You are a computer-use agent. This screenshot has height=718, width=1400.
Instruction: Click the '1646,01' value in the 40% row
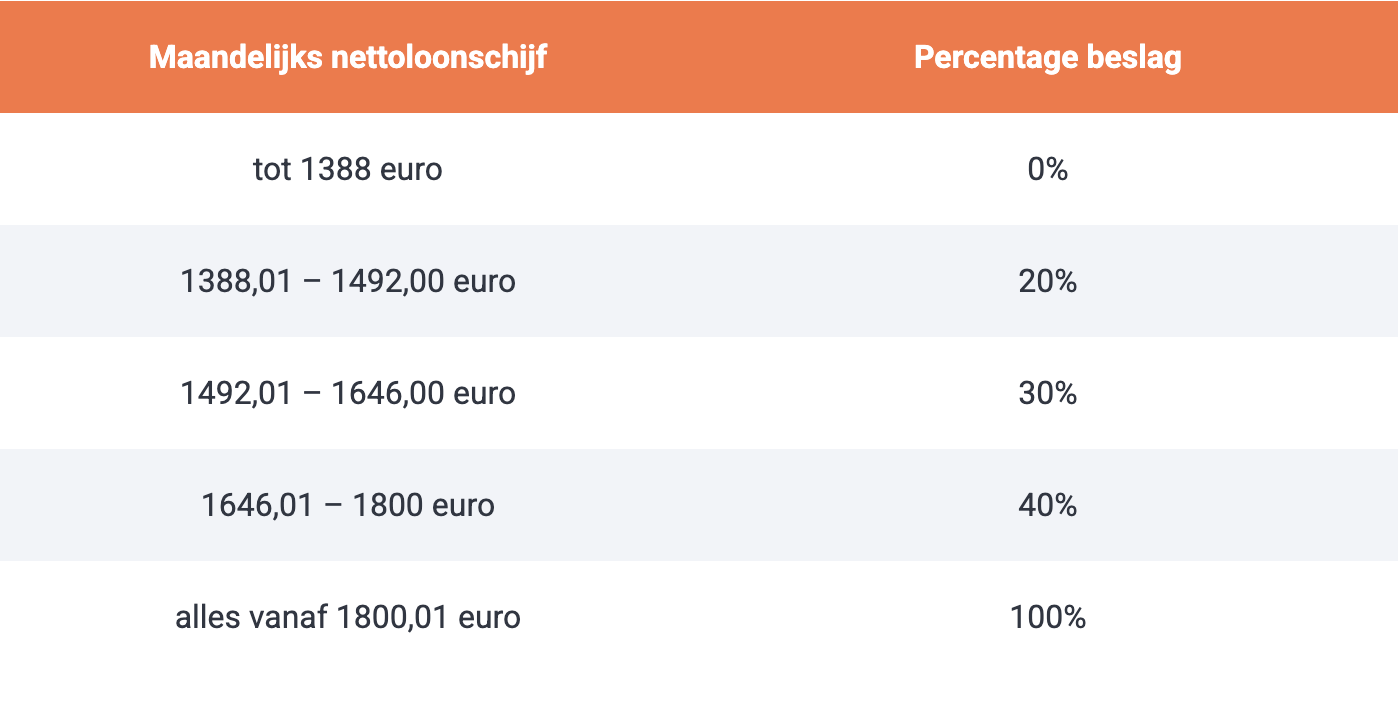coord(258,506)
